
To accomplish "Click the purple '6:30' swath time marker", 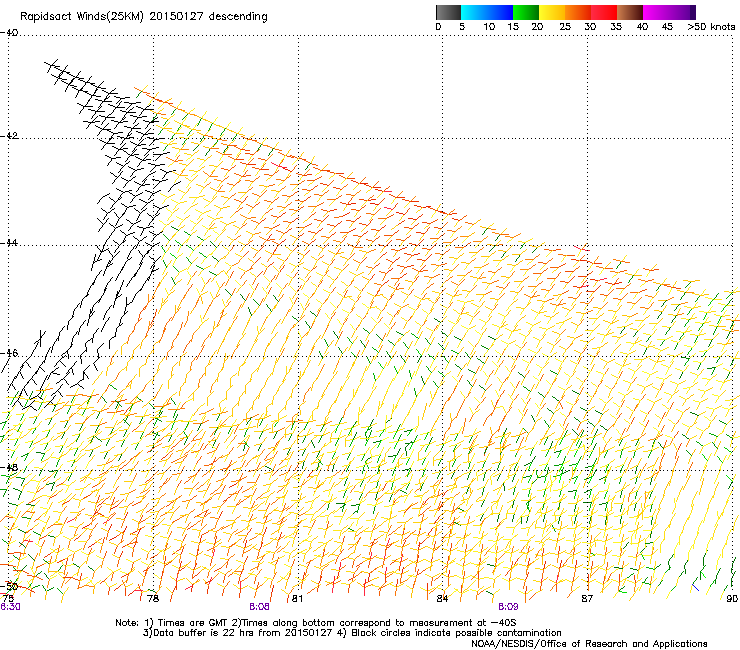I will tap(10, 607).
